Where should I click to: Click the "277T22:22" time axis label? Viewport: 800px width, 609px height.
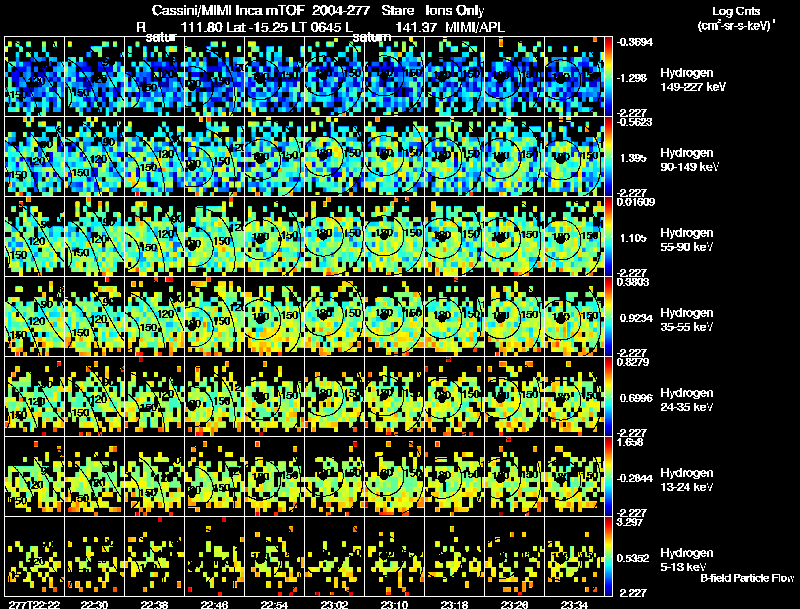[x=34, y=605]
